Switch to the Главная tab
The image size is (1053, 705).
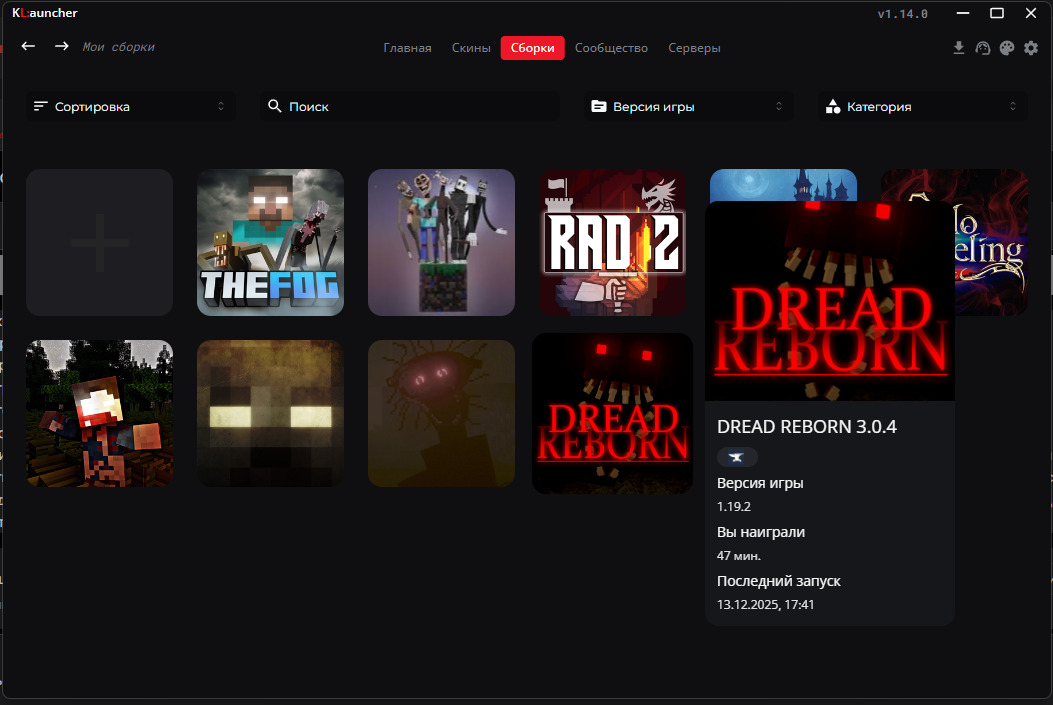(408, 48)
